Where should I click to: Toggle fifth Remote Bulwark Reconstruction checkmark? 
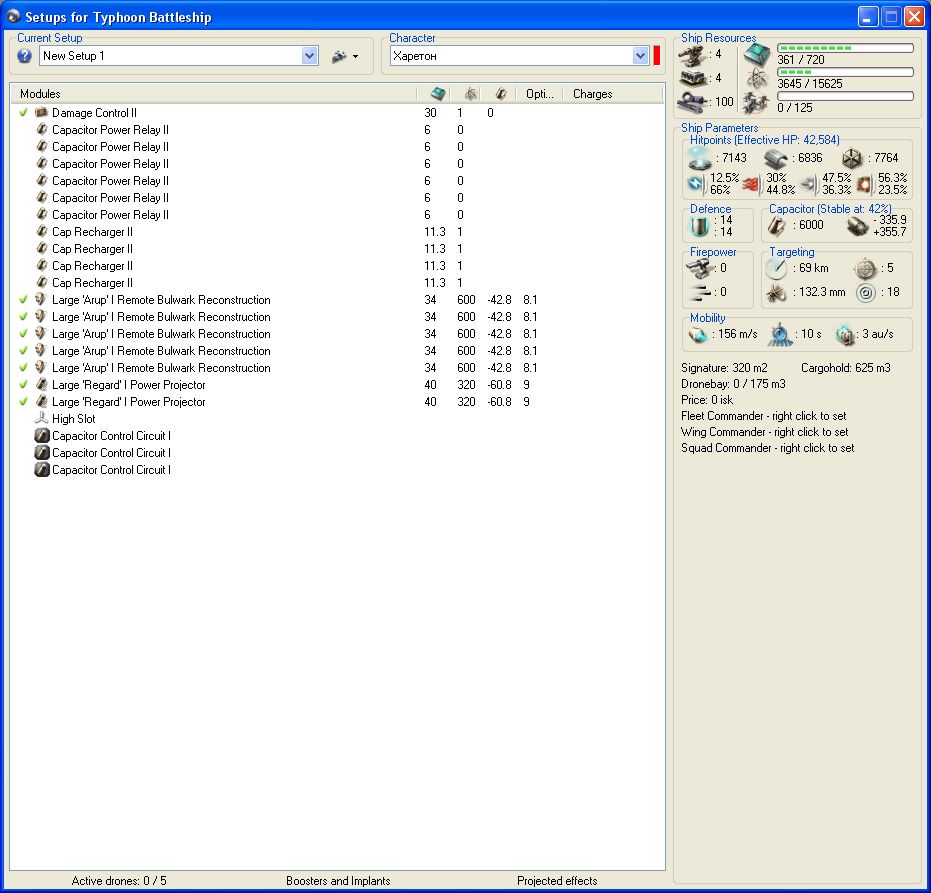coord(23,368)
